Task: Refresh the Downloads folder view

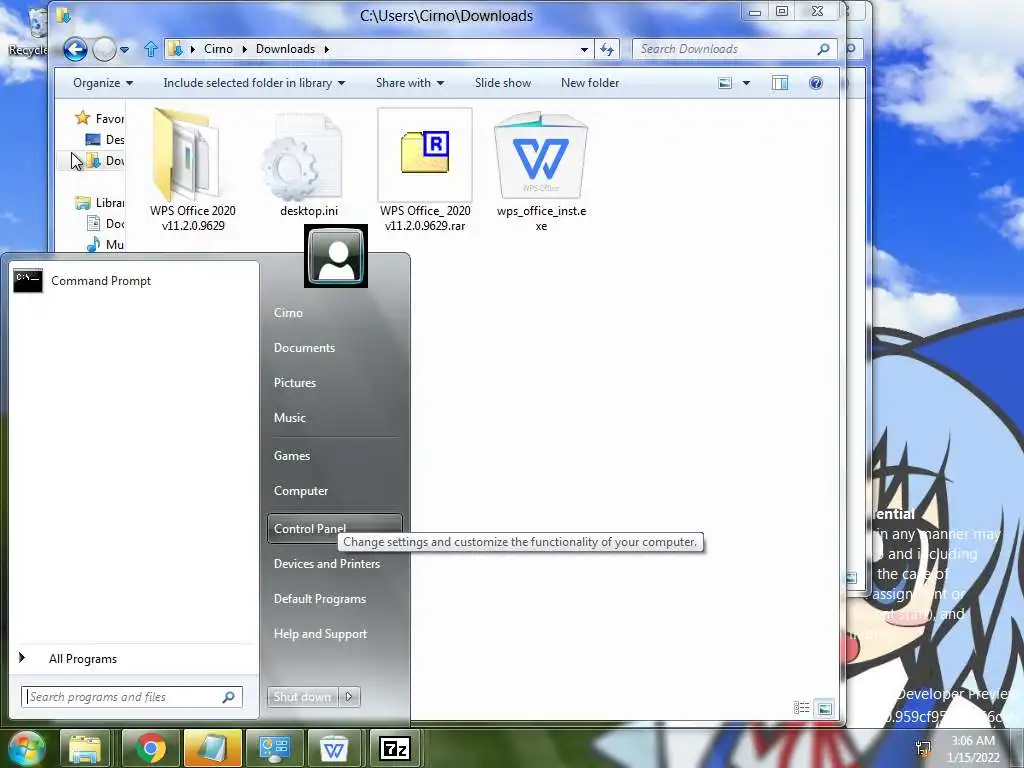Action: 607,50
